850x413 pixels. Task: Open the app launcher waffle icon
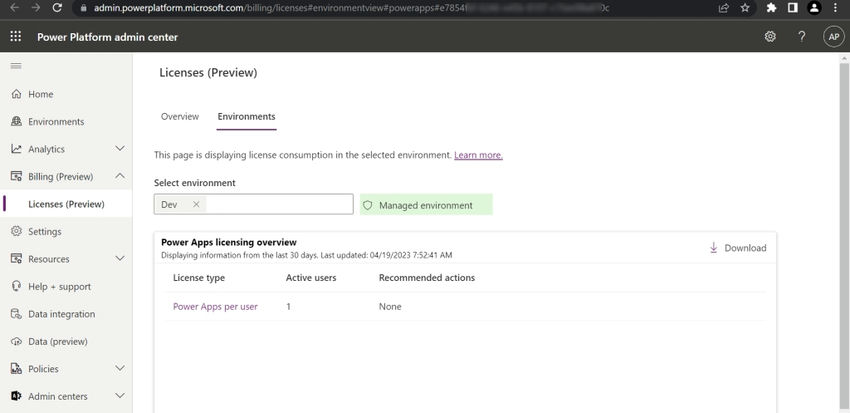pyautogui.click(x=15, y=36)
